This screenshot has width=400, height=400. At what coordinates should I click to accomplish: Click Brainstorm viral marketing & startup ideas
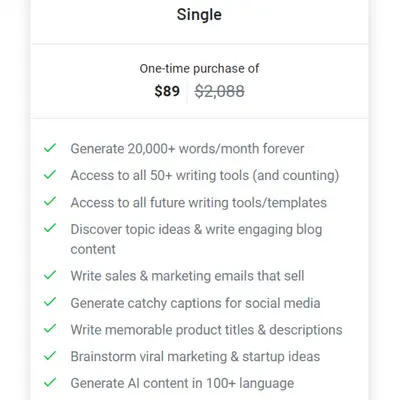coord(195,356)
